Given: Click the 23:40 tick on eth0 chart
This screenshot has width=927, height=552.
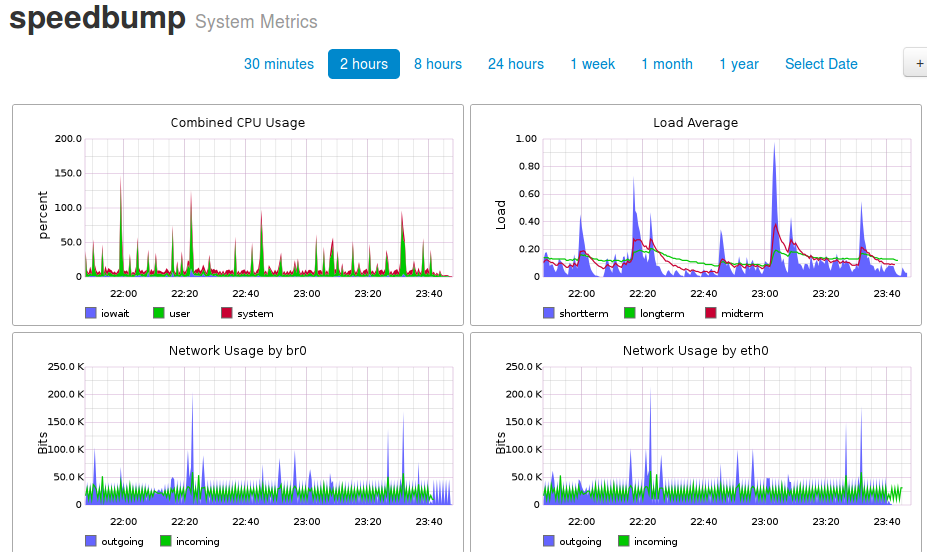Looking at the screenshot, I should [x=887, y=521].
